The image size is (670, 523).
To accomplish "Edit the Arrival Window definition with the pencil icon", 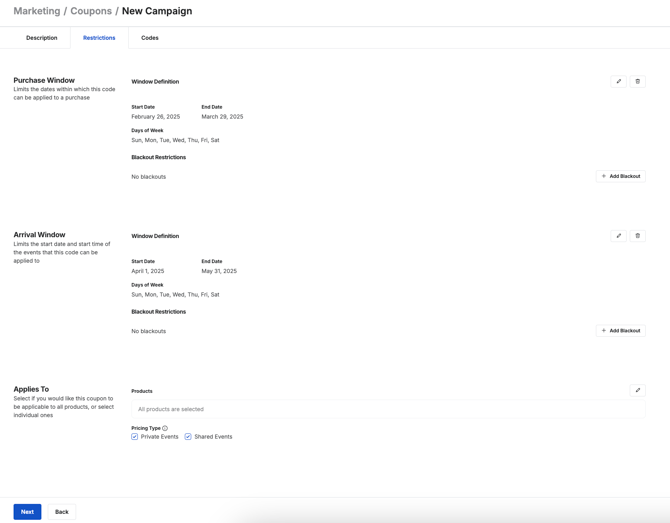I will tap(618, 236).
